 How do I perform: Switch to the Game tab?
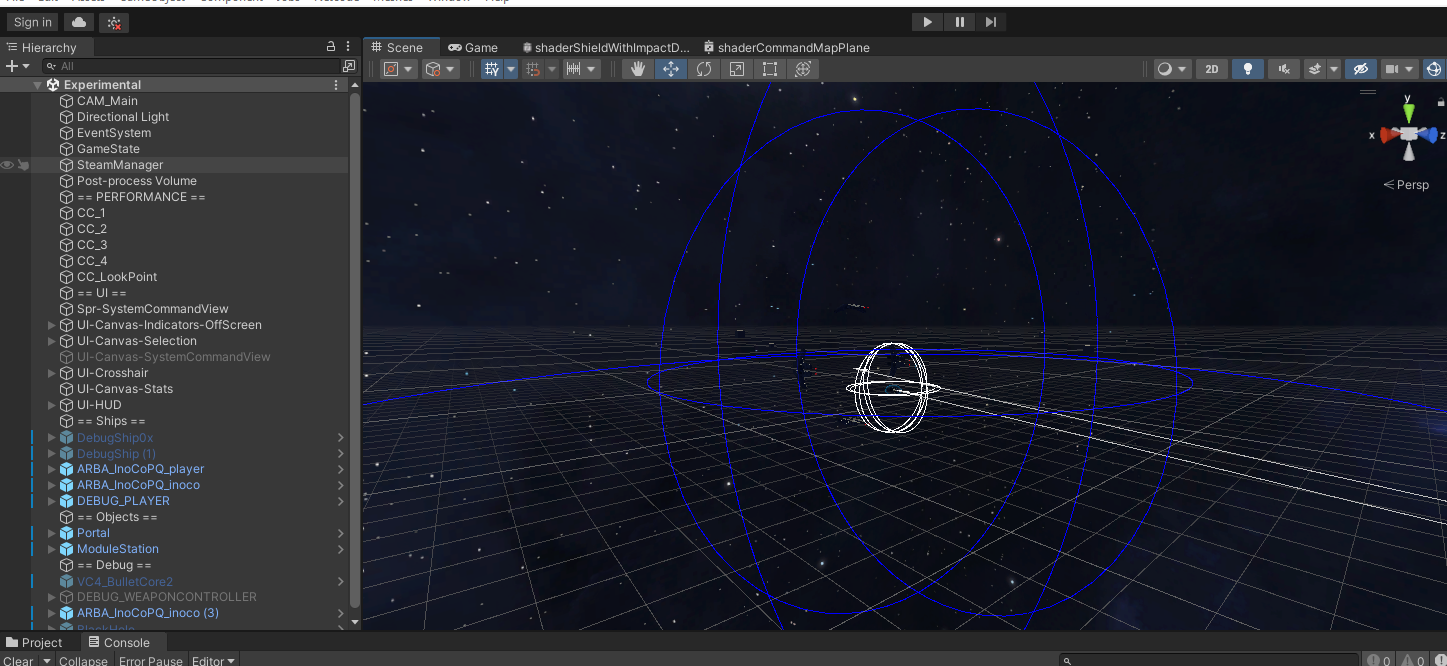point(472,47)
